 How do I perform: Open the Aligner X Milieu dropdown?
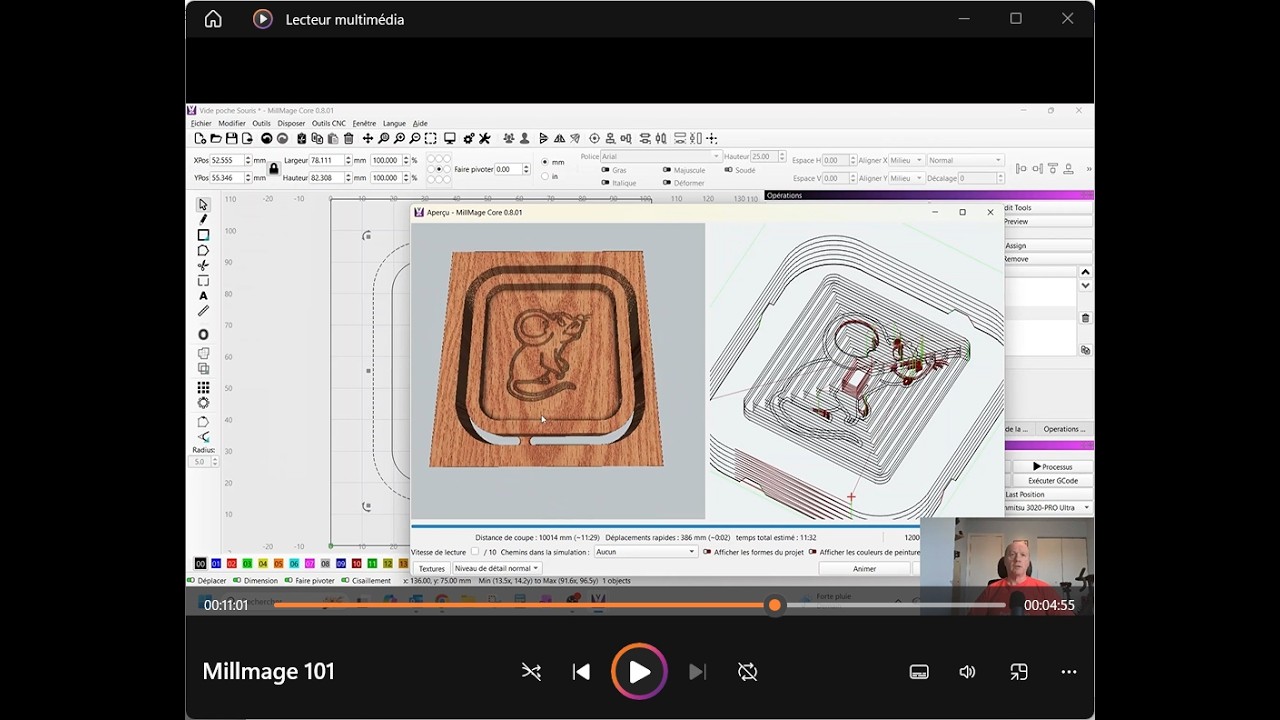click(906, 160)
